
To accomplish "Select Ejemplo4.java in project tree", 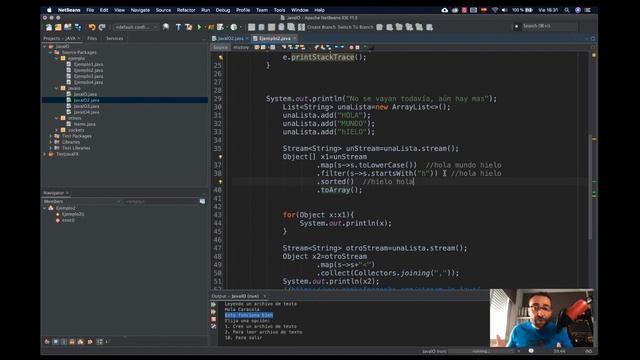I will click(89, 82).
